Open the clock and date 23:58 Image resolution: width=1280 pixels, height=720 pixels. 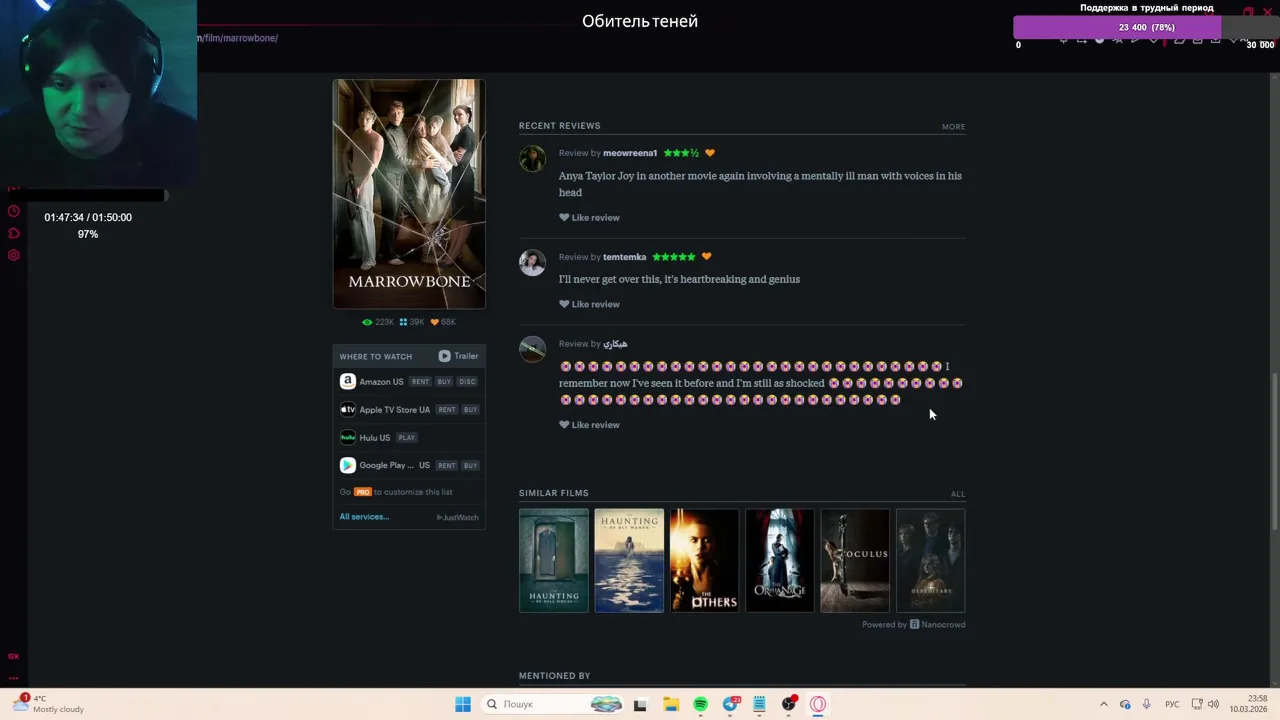(1249, 704)
